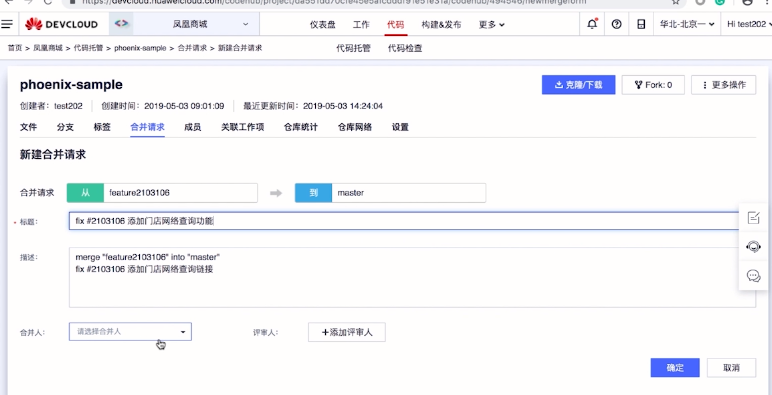772x395 pixels.
Task: Click the blue 到 target label
Action: click(314, 193)
